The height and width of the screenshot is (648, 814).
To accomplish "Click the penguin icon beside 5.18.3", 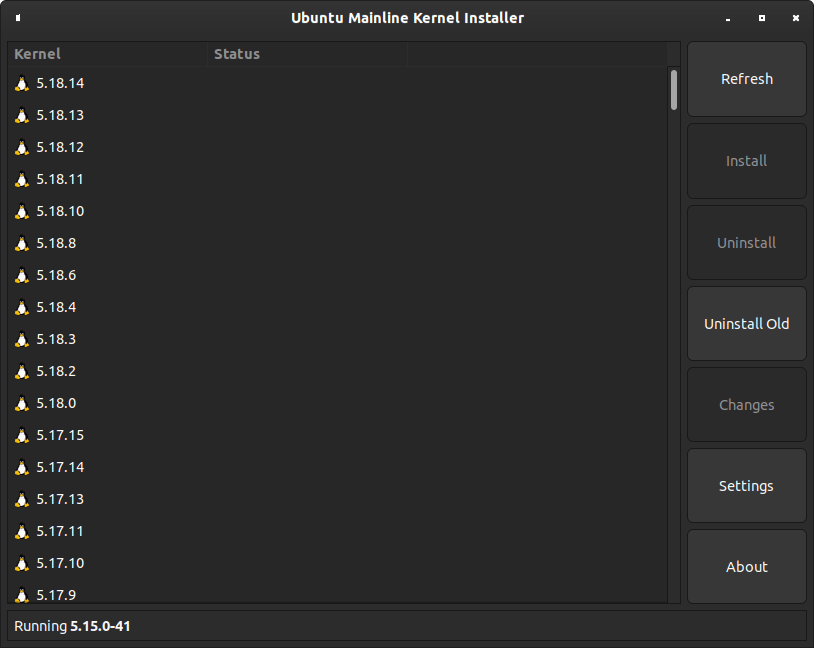I will click(22, 340).
